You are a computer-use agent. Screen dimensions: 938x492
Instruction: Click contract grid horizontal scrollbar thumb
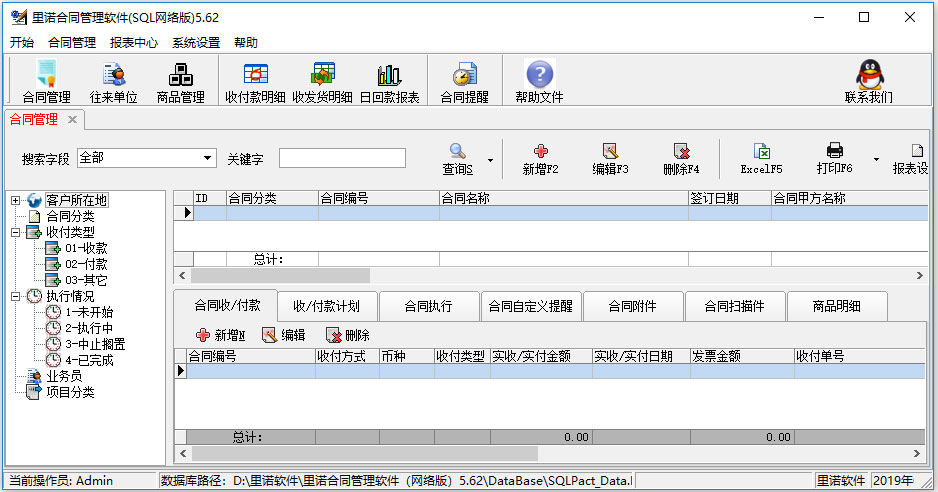280,275
